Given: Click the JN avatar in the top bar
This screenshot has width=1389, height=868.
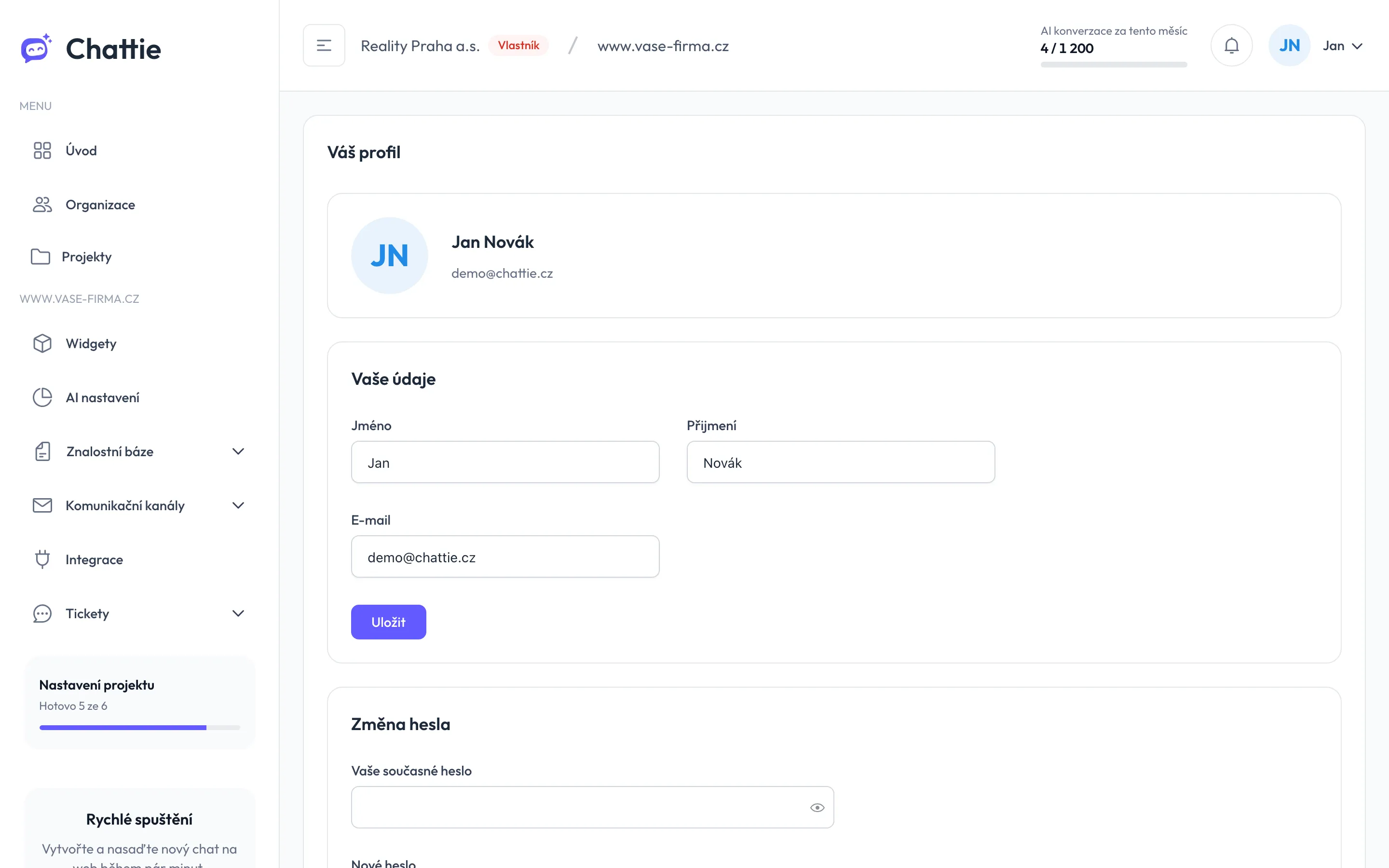Looking at the screenshot, I should (1289, 45).
